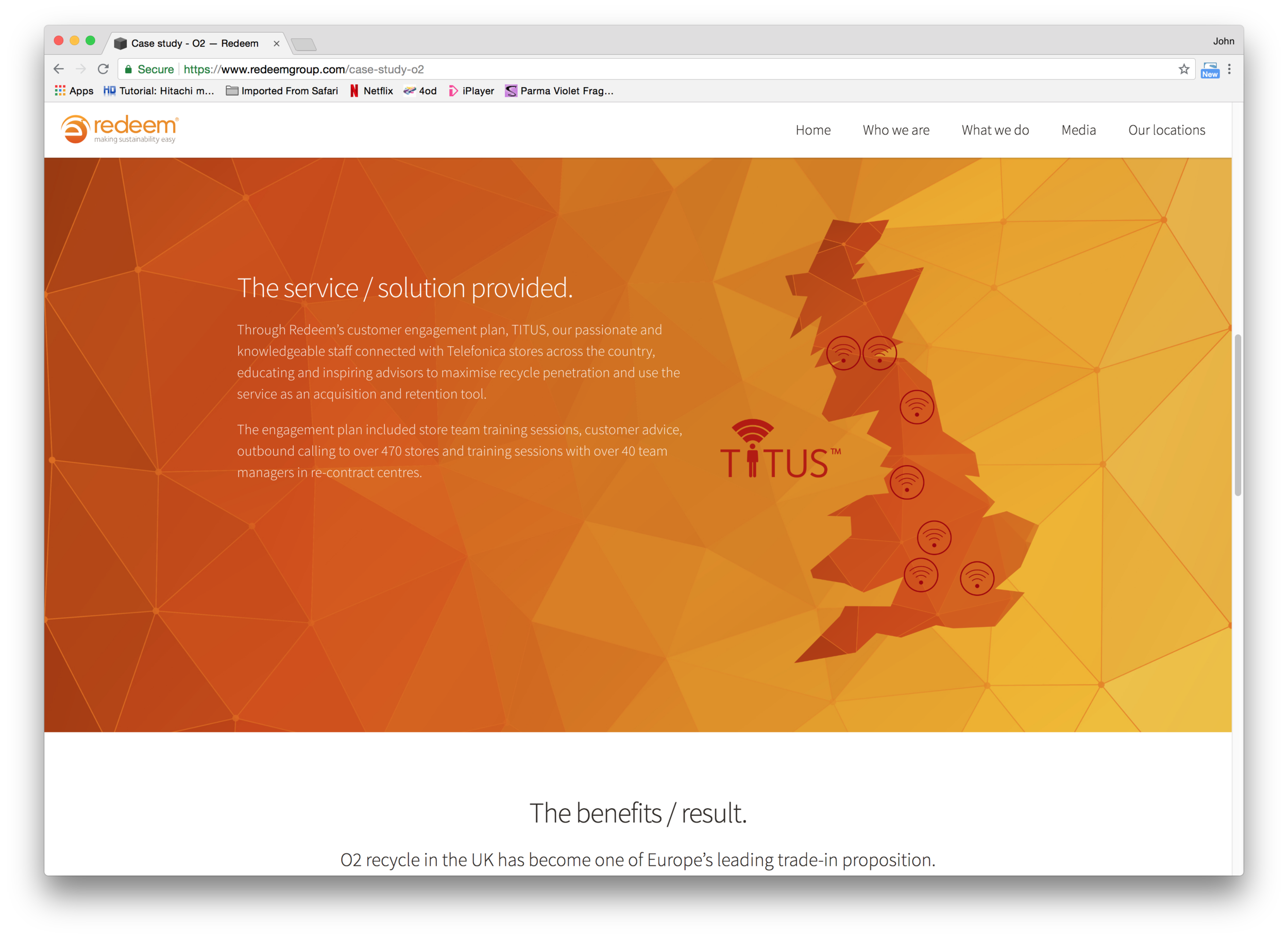Screen dimensions: 1288x939
Task: Go to the Home nav link
Action: [x=813, y=130]
